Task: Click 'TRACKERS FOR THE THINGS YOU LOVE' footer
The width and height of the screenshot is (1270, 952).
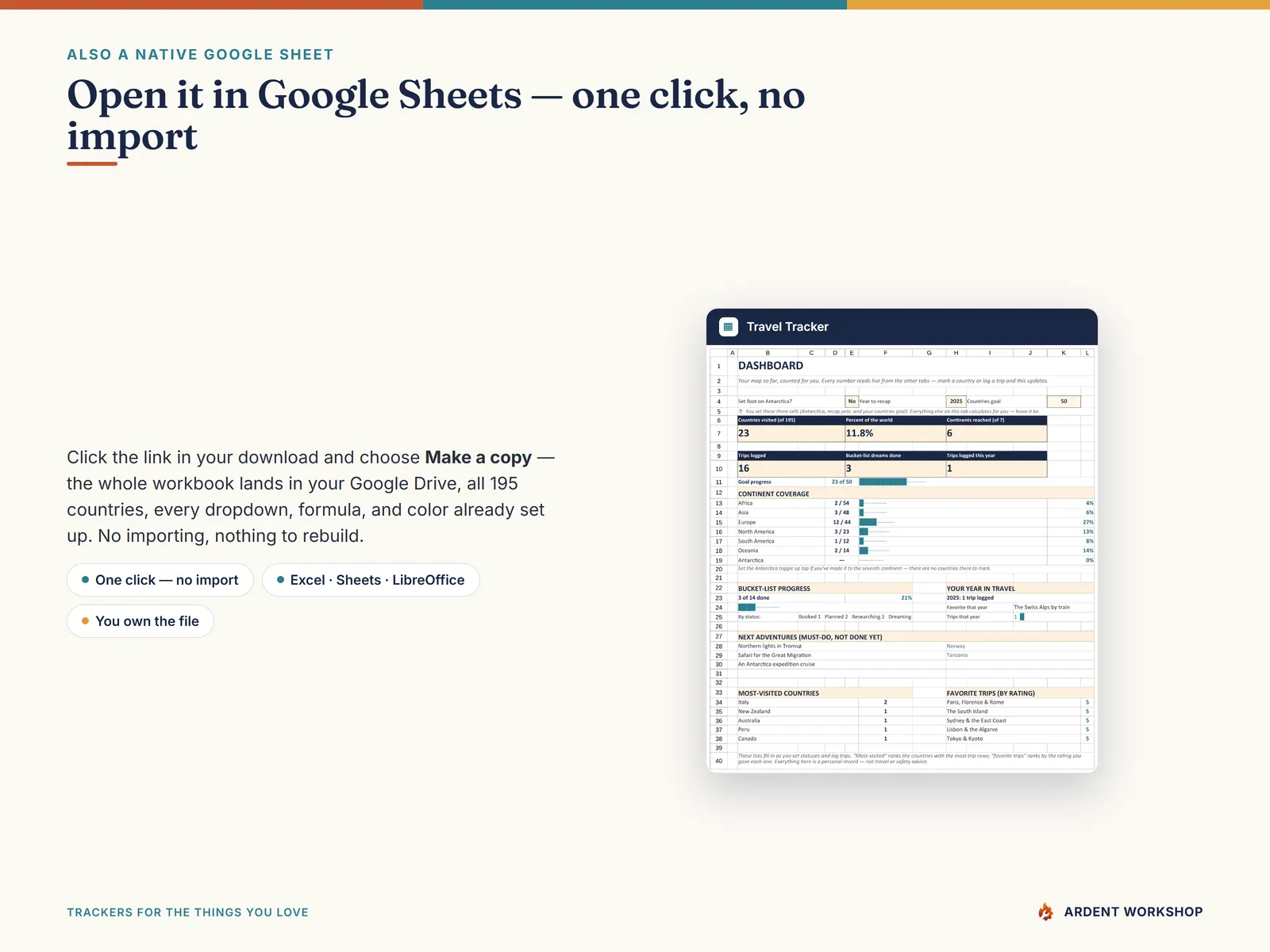Action: tap(187, 912)
